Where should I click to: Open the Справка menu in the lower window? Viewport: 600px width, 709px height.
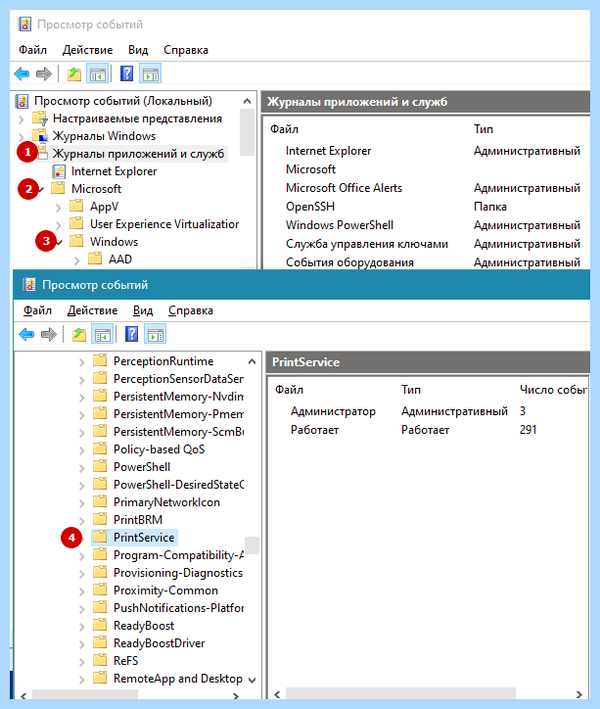click(x=191, y=310)
